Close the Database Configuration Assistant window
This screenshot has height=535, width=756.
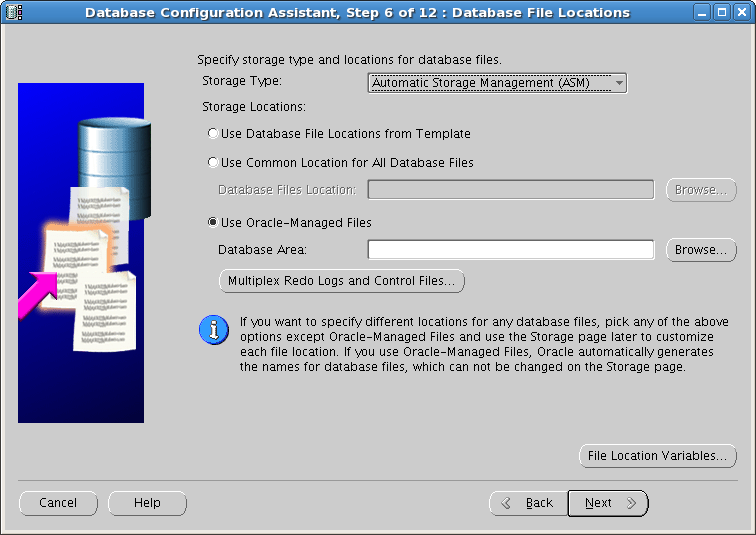pyautogui.click(x=742, y=12)
